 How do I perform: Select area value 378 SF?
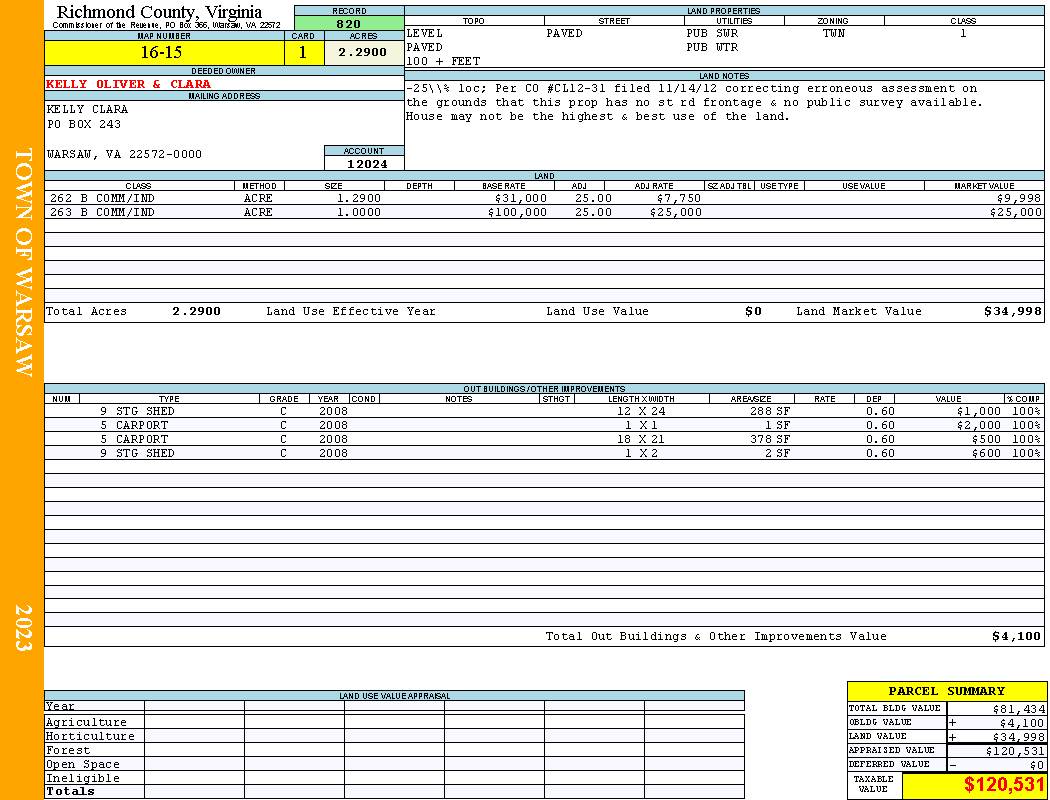click(x=769, y=439)
